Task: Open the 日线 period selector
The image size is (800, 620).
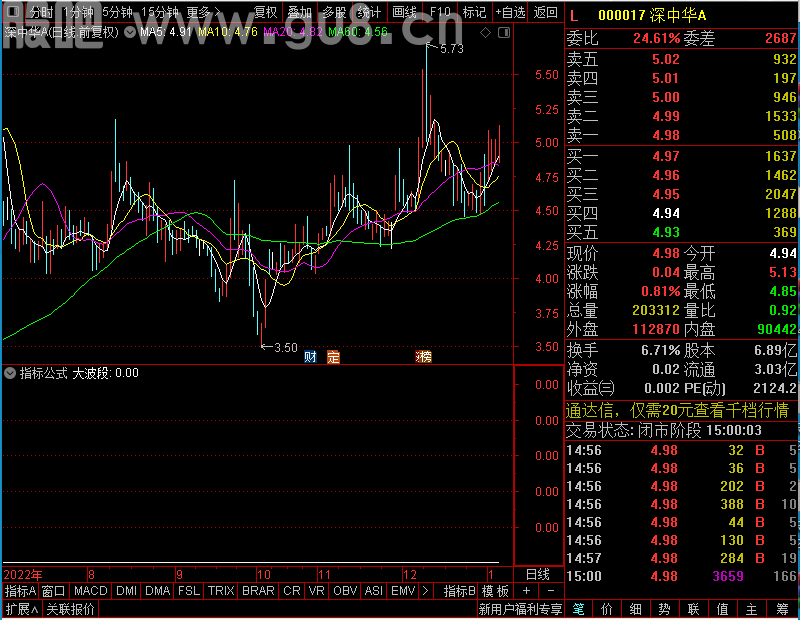Action: pyautogui.click(x=538, y=575)
